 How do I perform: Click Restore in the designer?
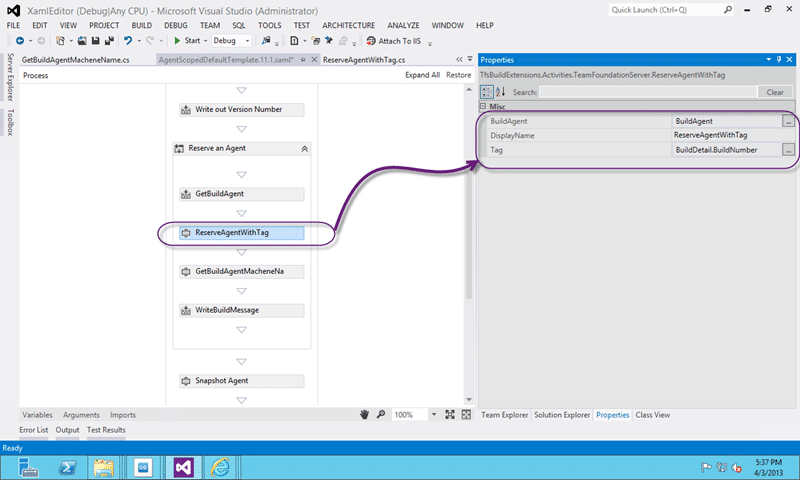[x=459, y=75]
